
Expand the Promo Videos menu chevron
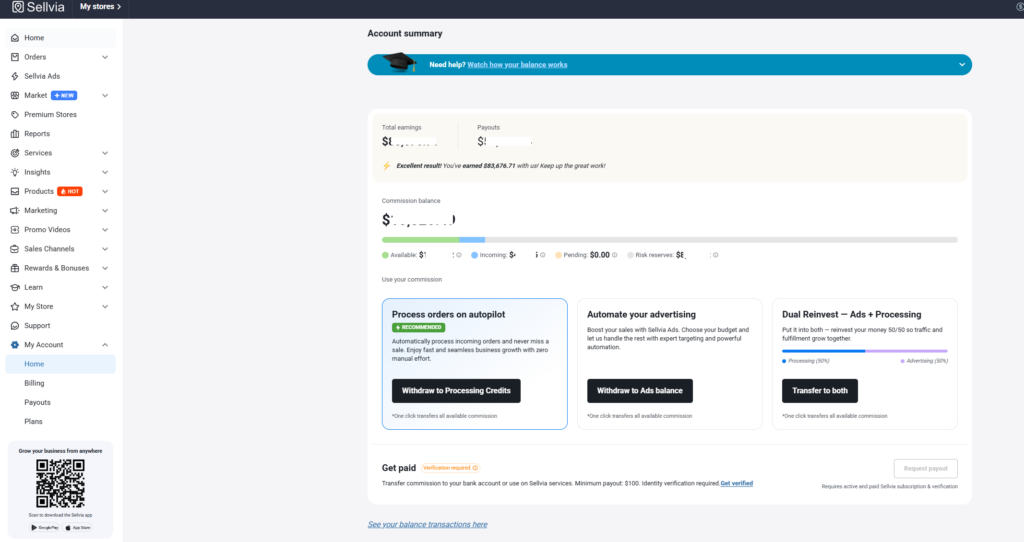tap(105, 230)
